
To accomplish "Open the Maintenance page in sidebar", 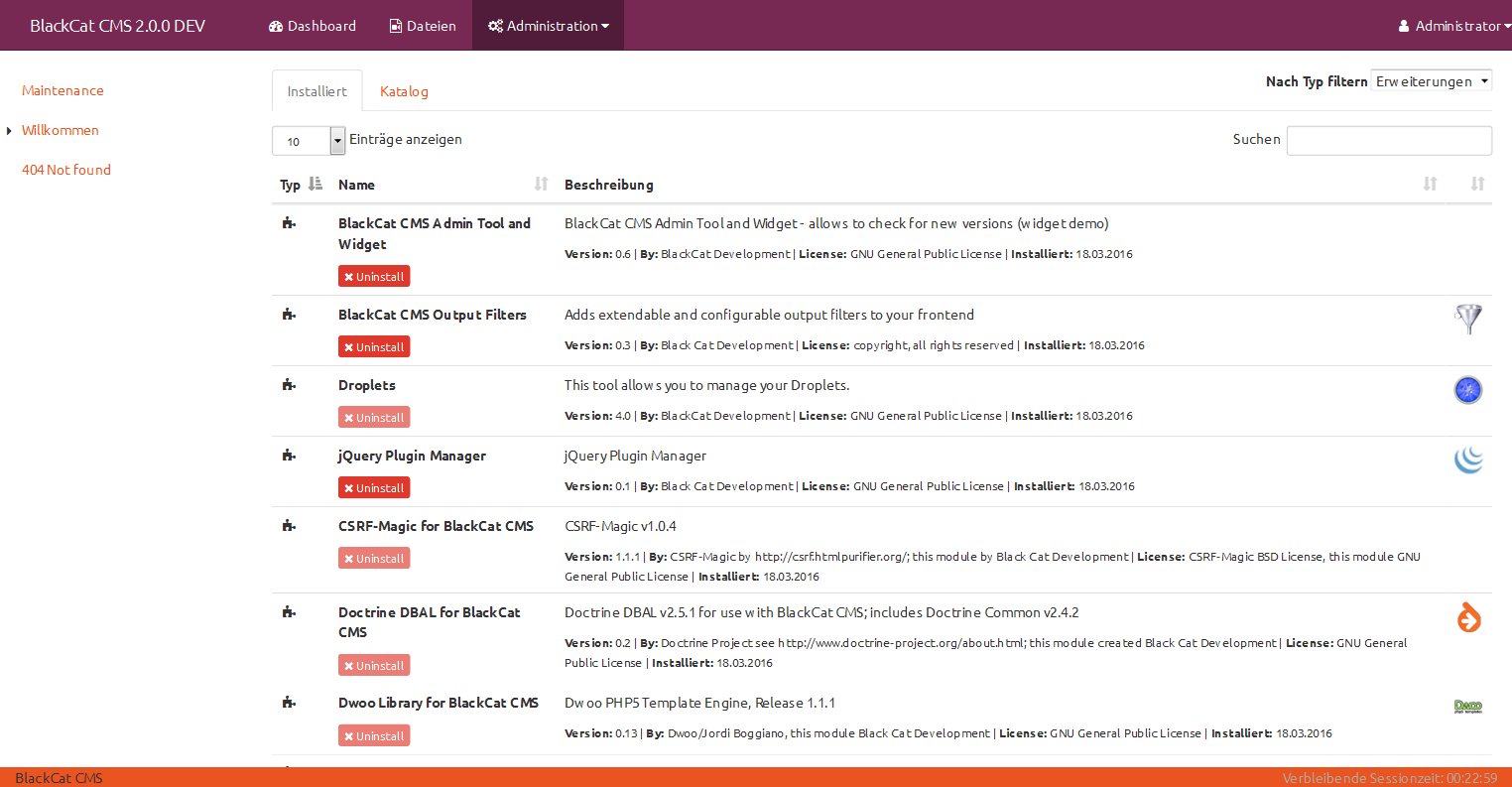I will [x=63, y=90].
